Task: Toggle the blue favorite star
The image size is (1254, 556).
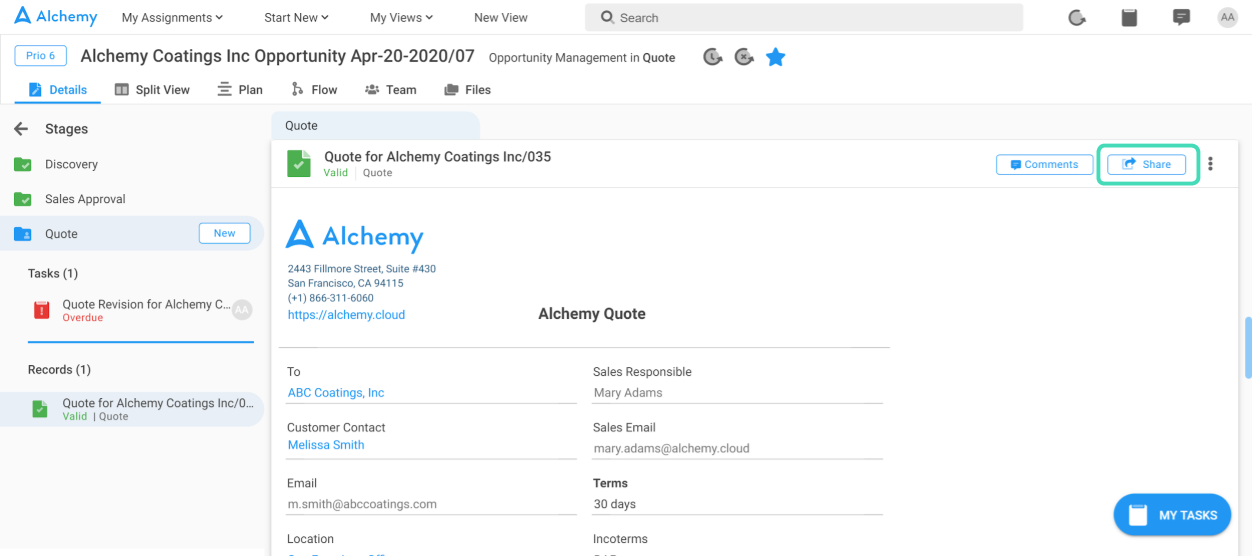Action: (x=775, y=57)
